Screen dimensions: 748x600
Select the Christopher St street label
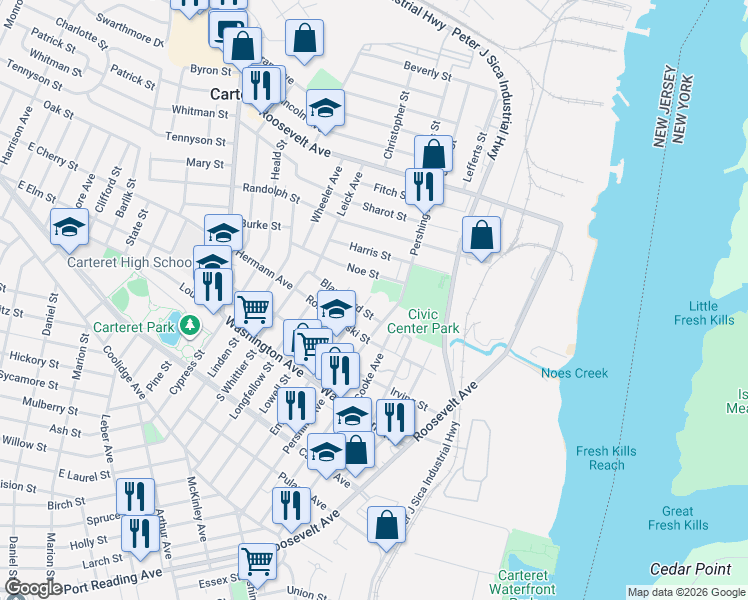pyautogui.click(x=396, y=125)
